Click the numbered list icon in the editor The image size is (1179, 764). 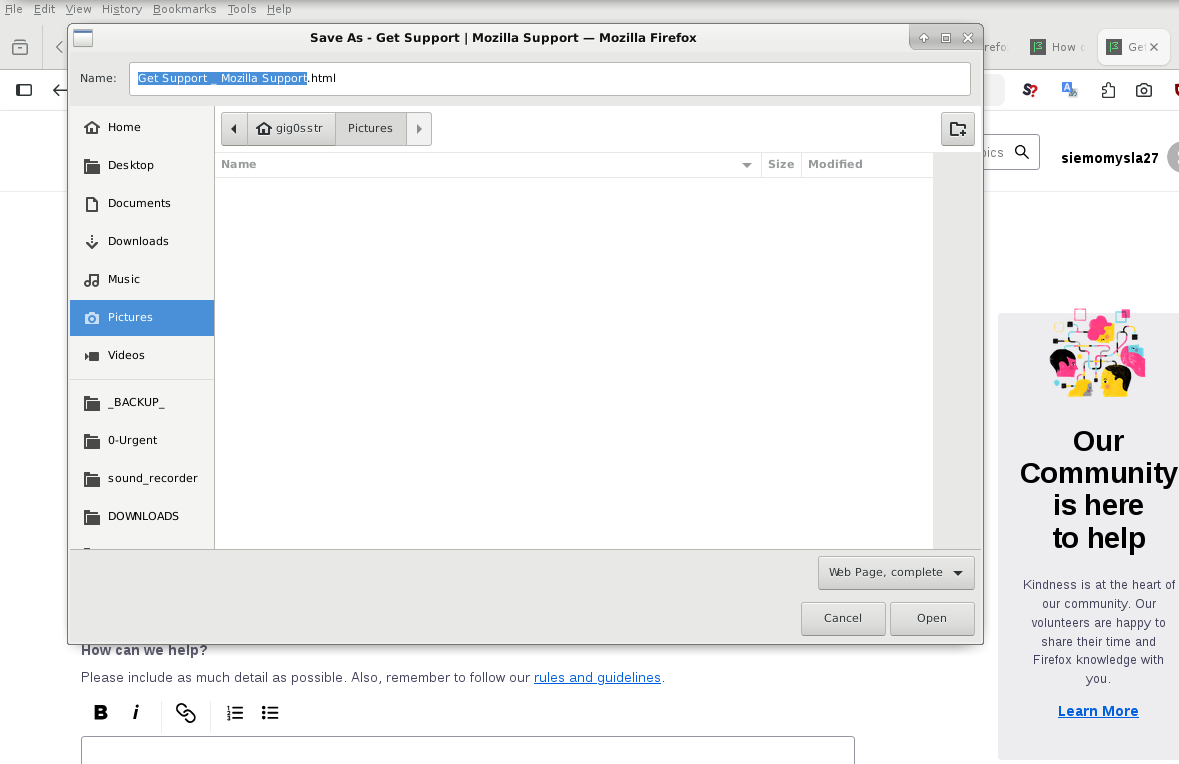(235, 713)
